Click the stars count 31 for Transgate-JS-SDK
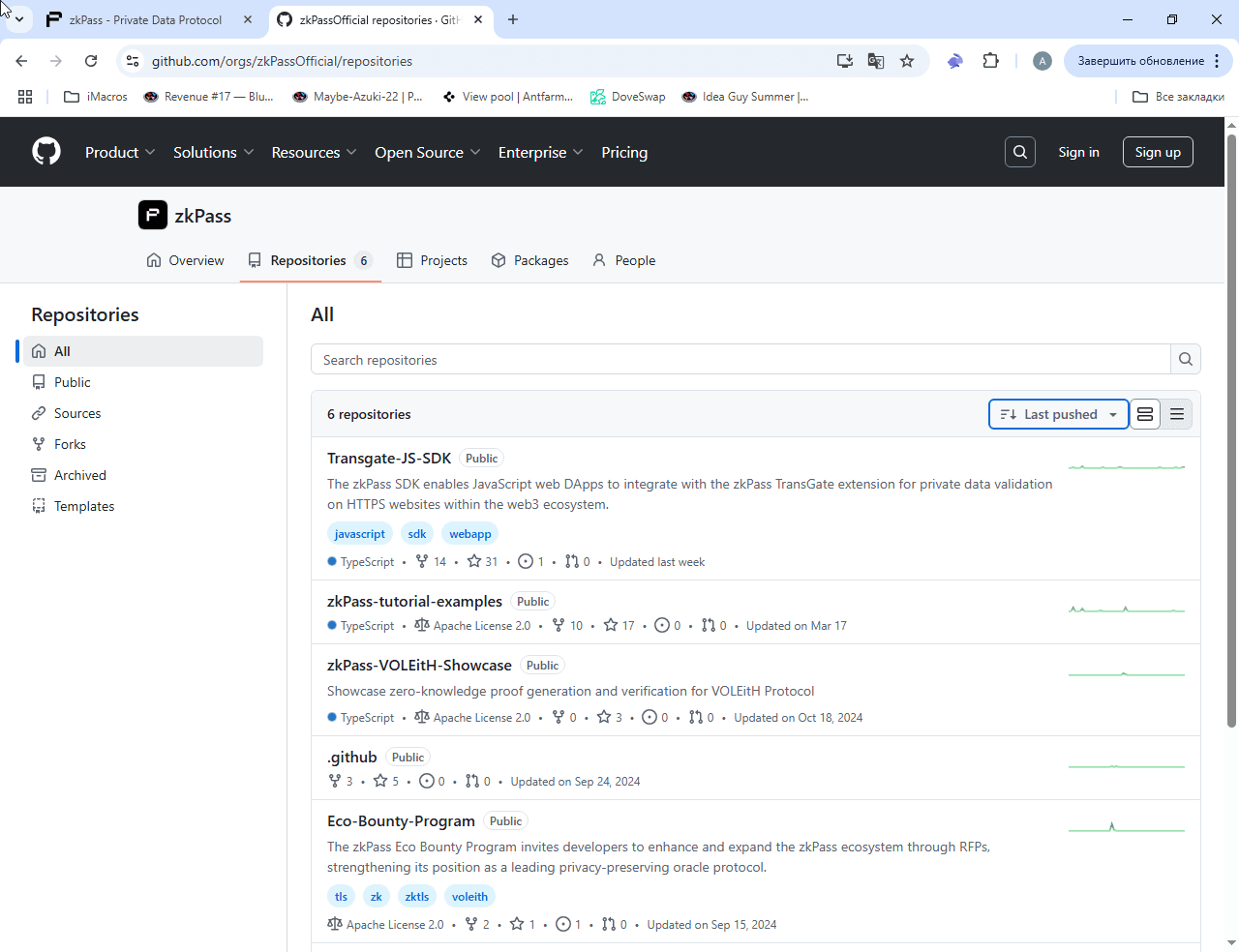The width and height of the screenshot is (1239, 952). point(482,562)
